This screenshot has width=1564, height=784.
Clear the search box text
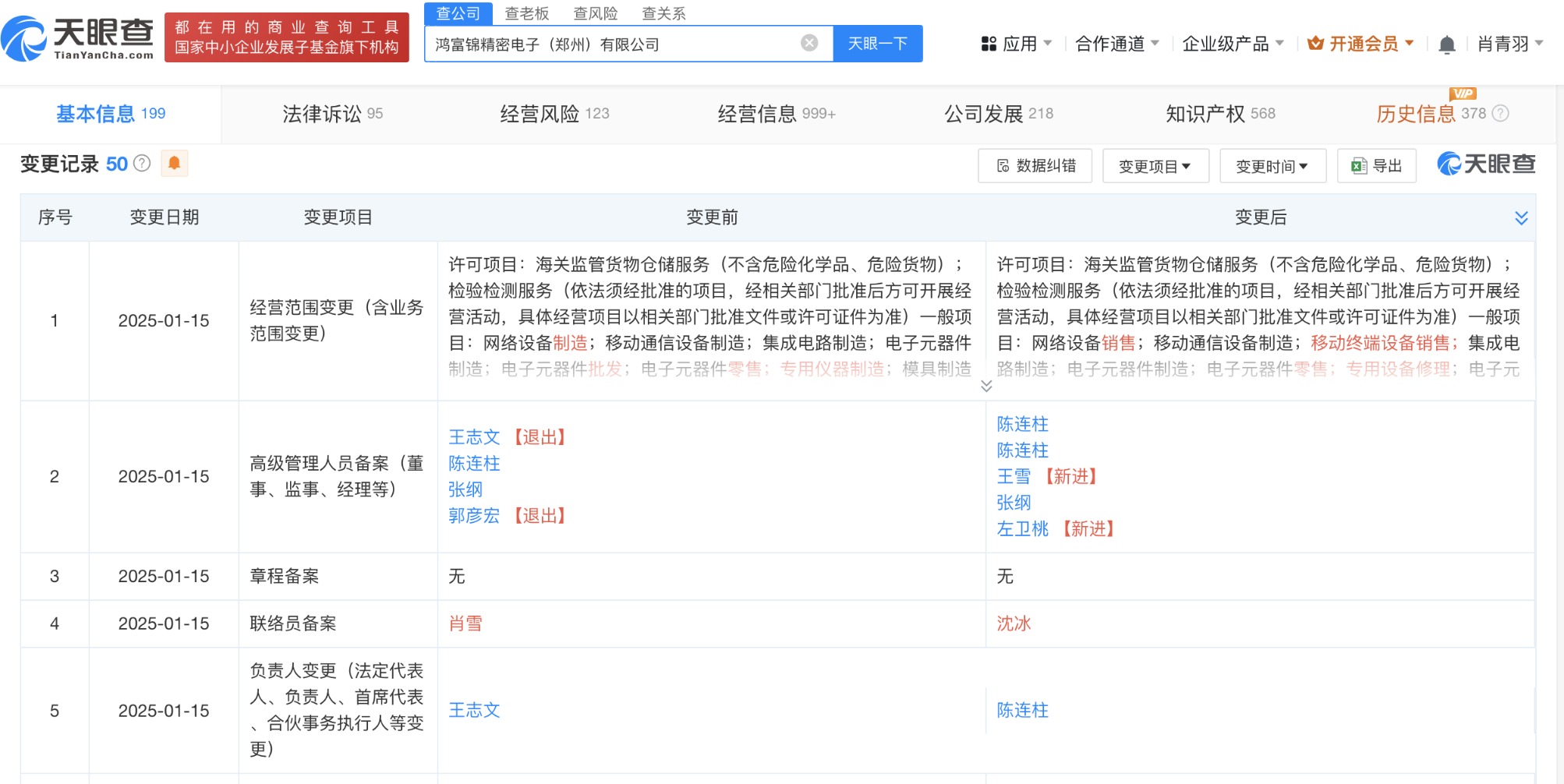(809, 43)
